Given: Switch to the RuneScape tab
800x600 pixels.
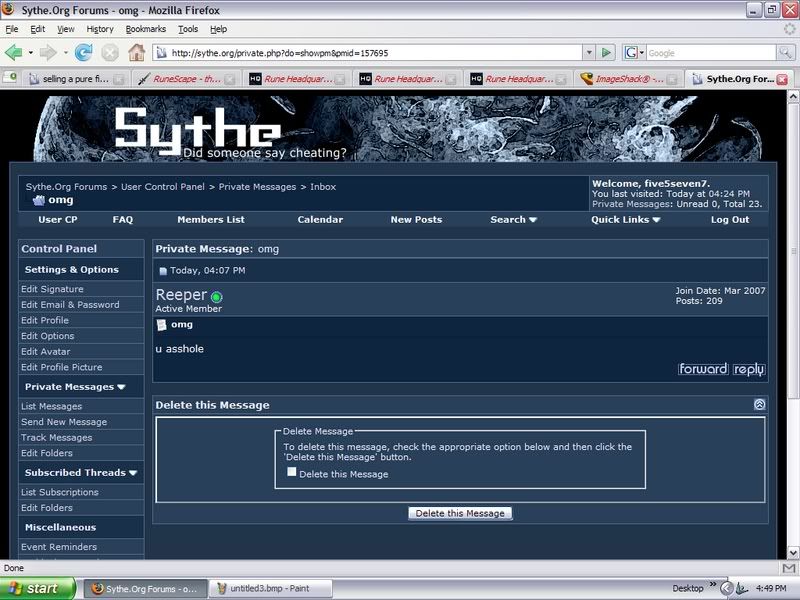Looking at the screenshot, I should pos(187,79).
